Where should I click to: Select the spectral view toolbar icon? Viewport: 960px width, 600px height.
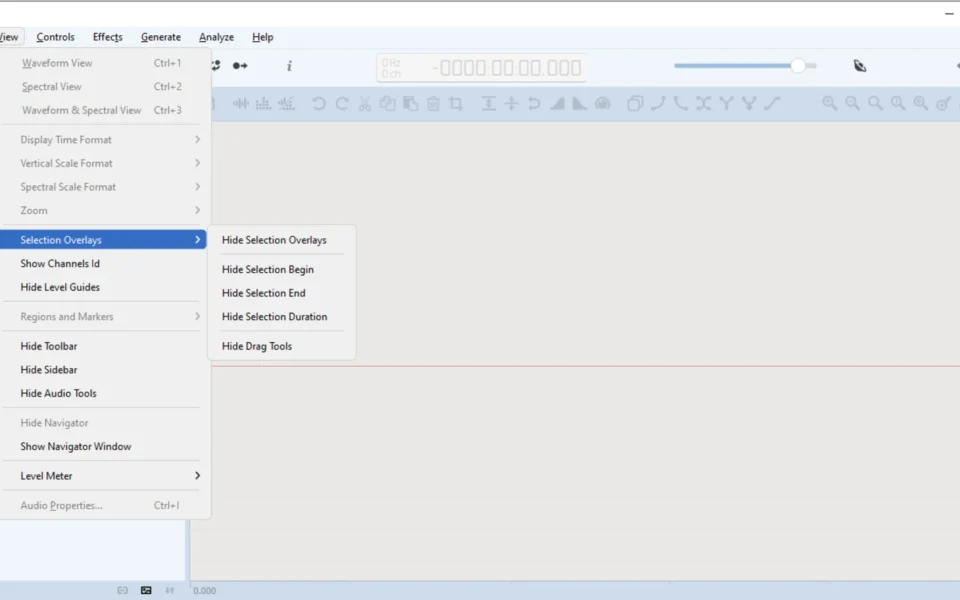pos(263,103)
